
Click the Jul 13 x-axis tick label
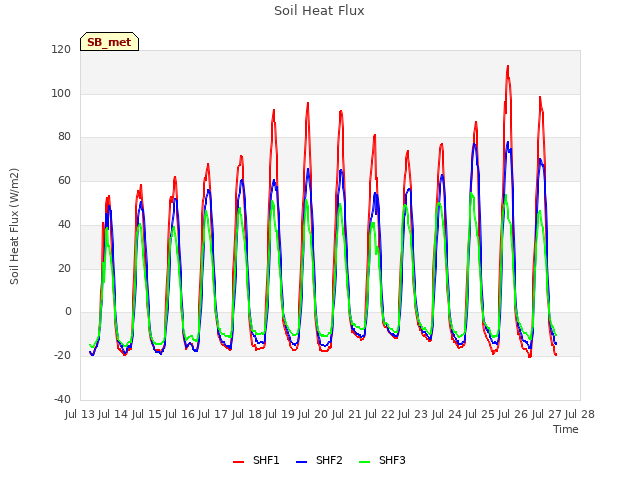coord(80,414)
